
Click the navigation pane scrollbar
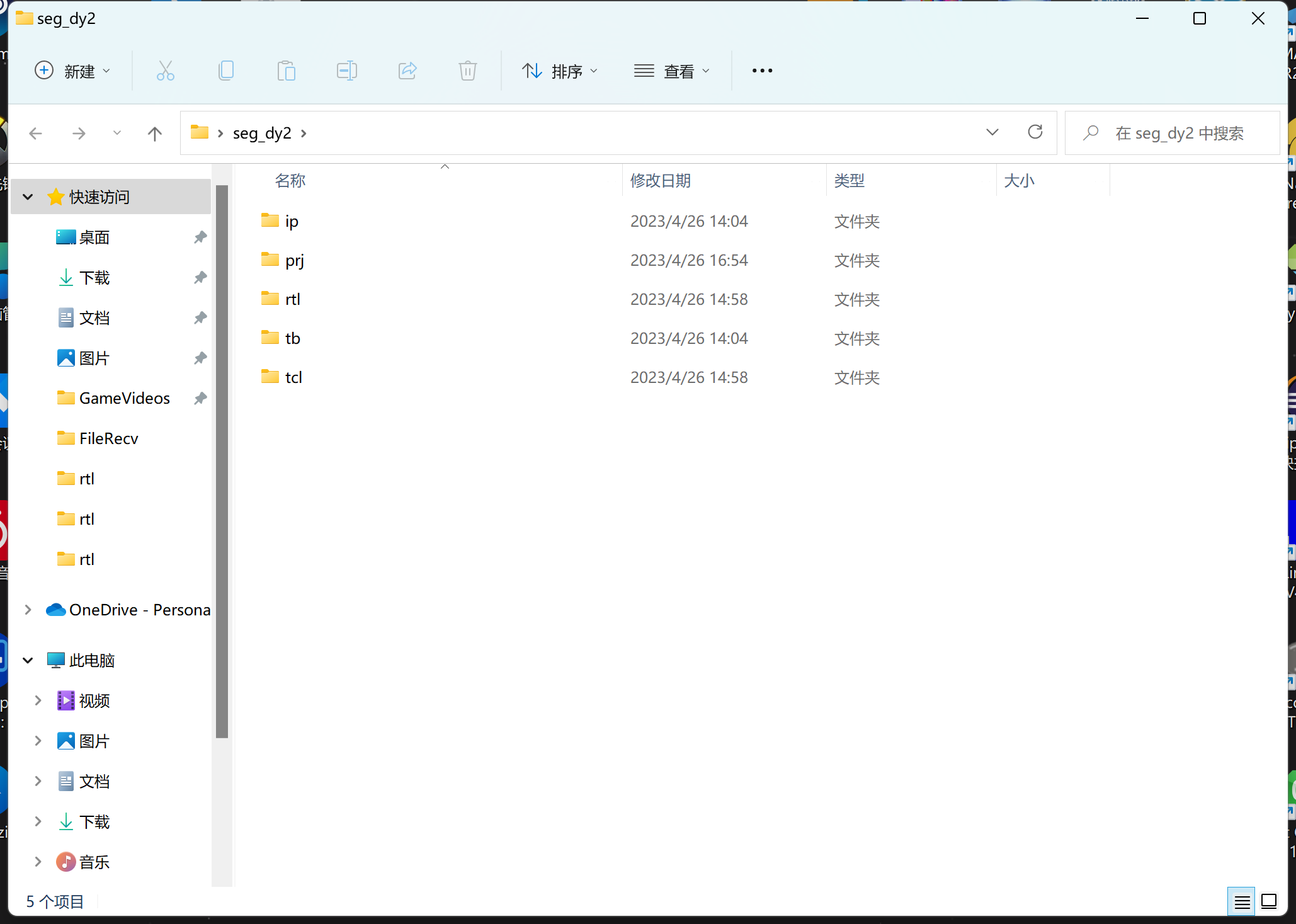pos(222,461)
